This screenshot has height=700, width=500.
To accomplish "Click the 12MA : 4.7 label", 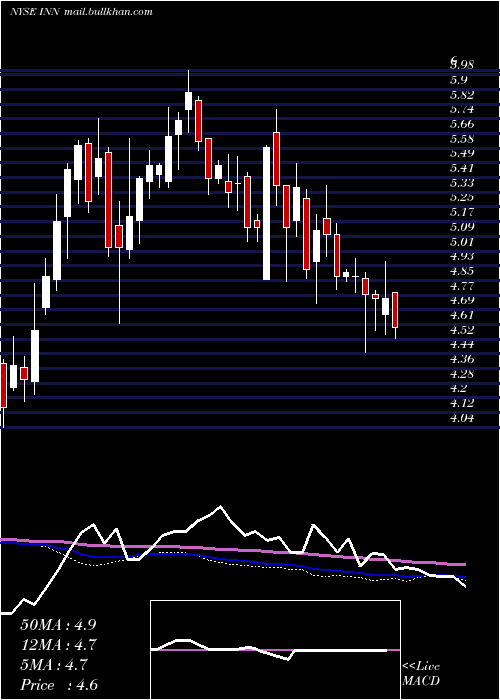I will click(x=59, y=645).
